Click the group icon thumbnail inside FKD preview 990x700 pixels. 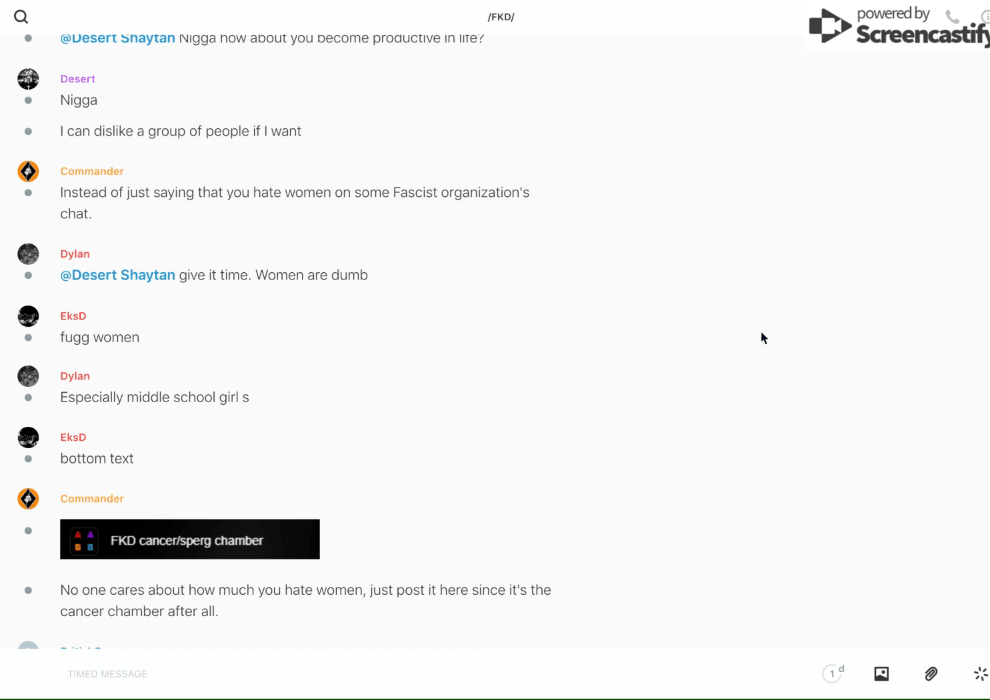(84, 541)
